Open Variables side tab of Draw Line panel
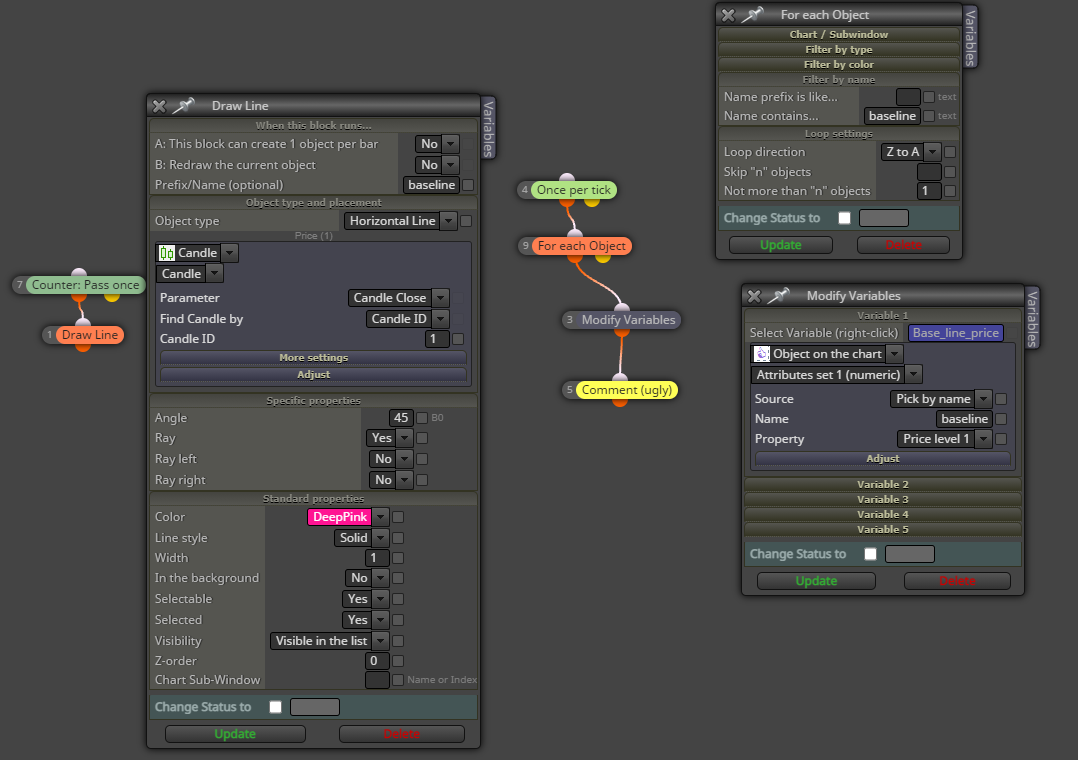This screenshot has width=1078, height=760. point(488,128)
